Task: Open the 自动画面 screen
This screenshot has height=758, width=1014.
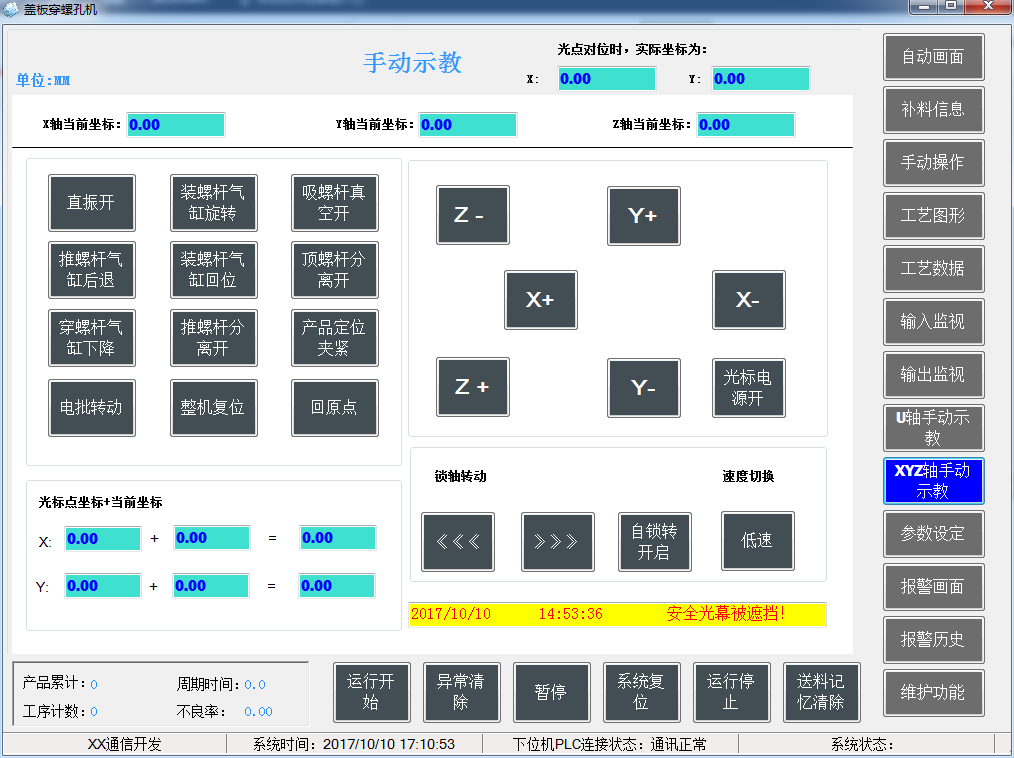Action: (933, 57)
